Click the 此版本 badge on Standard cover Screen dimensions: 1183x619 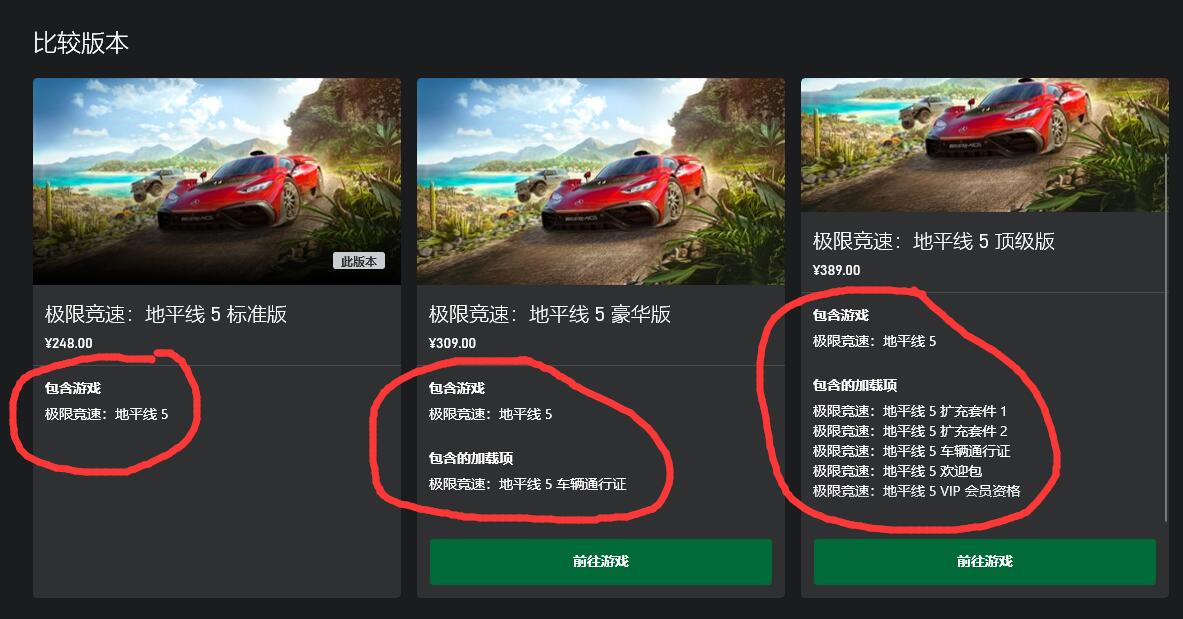[x=359, y=261]
